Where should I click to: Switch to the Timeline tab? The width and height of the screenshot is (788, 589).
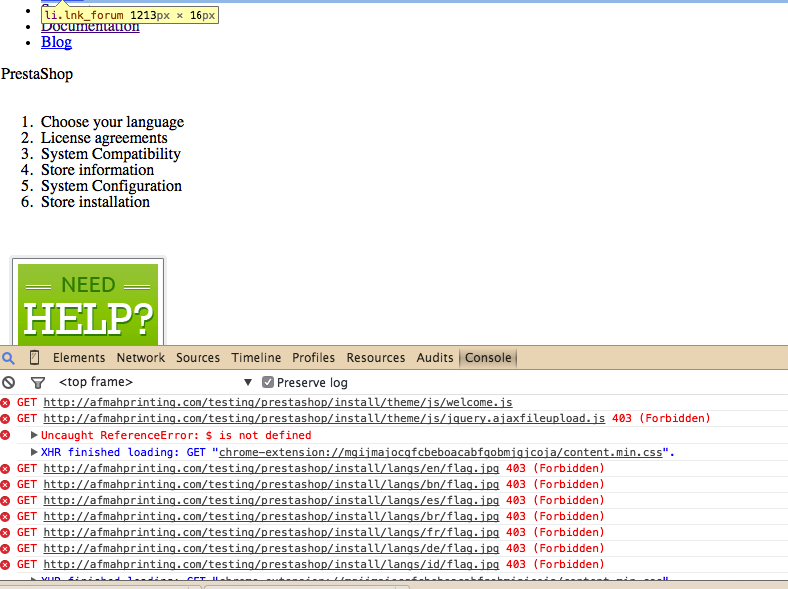(x=256, y=358)
